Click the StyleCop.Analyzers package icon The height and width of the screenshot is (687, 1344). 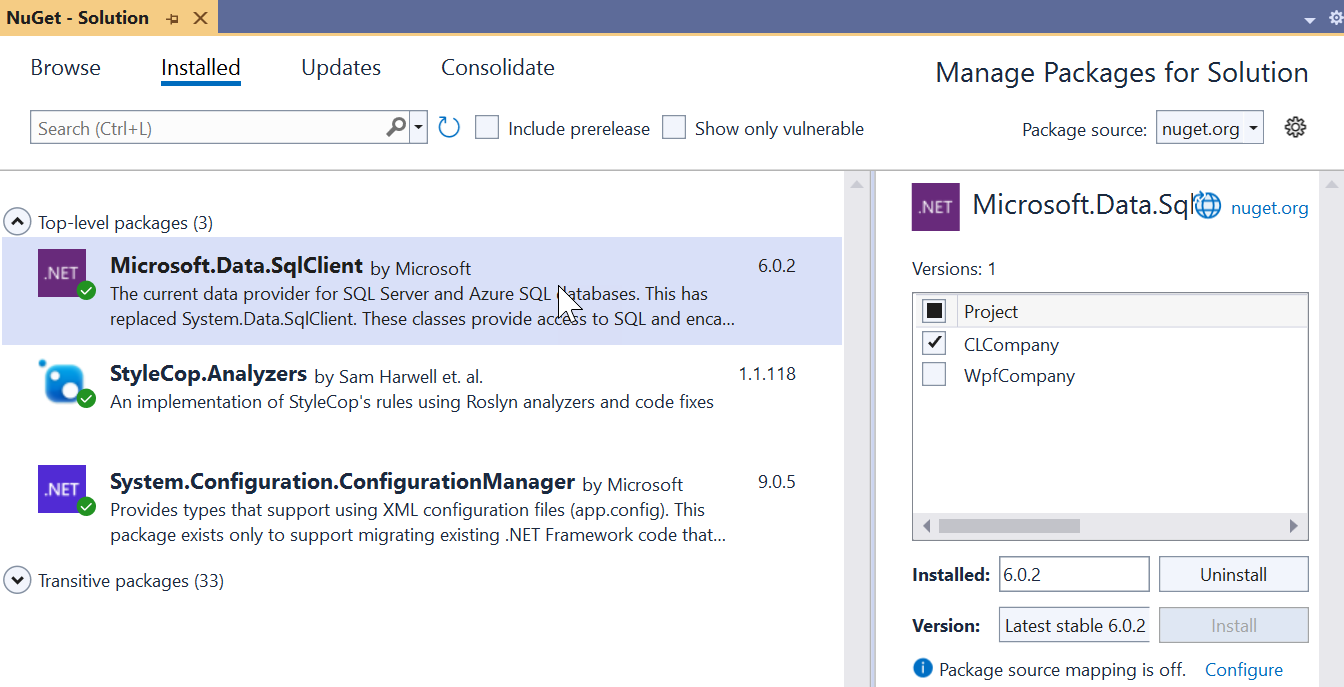click(62, 382)
